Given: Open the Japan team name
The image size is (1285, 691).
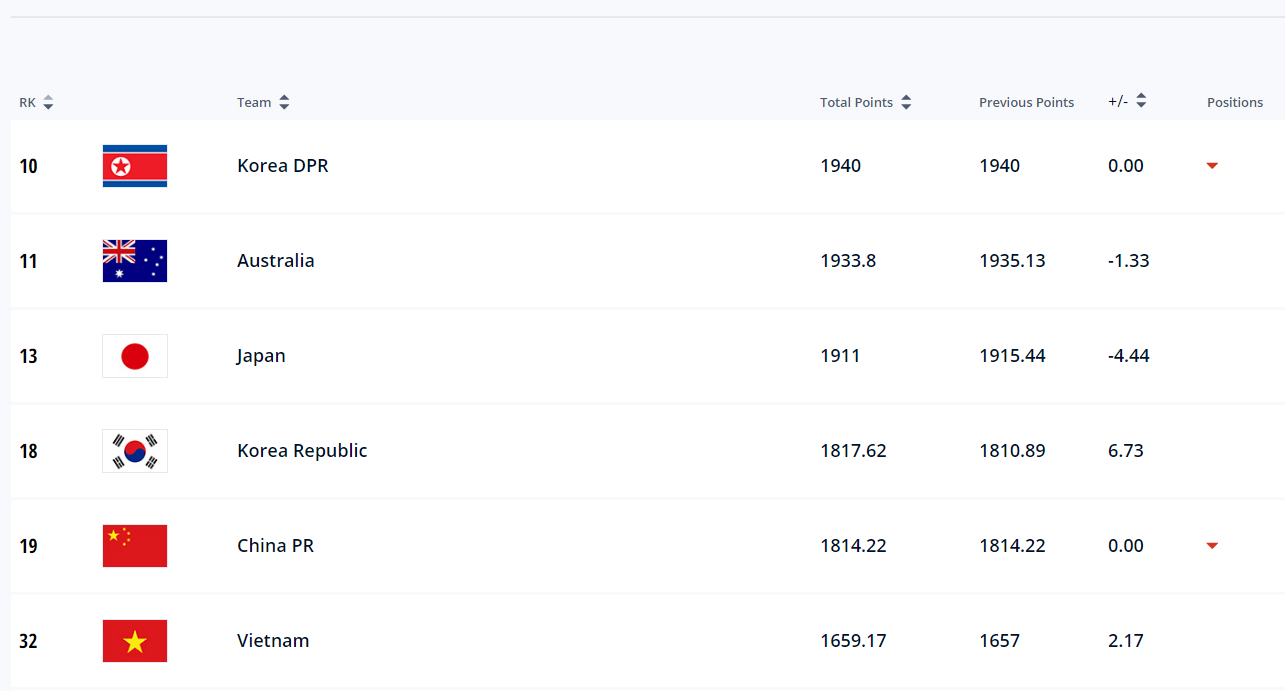Looking at the screenshot, I should click(x=261, y=356).
